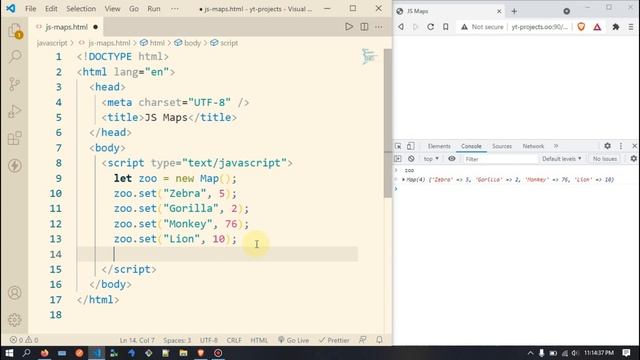Open the Default levels dropdown
Image resolution: width=640 pixels, height=360 pixels.
(562, 159)
